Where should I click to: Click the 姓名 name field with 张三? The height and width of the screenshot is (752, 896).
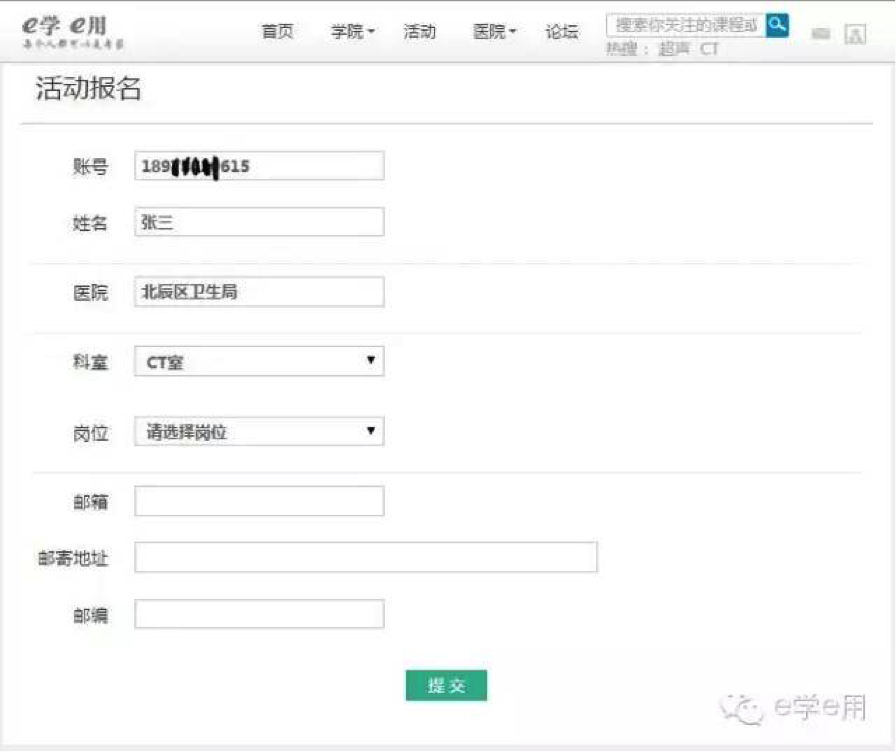259,222
